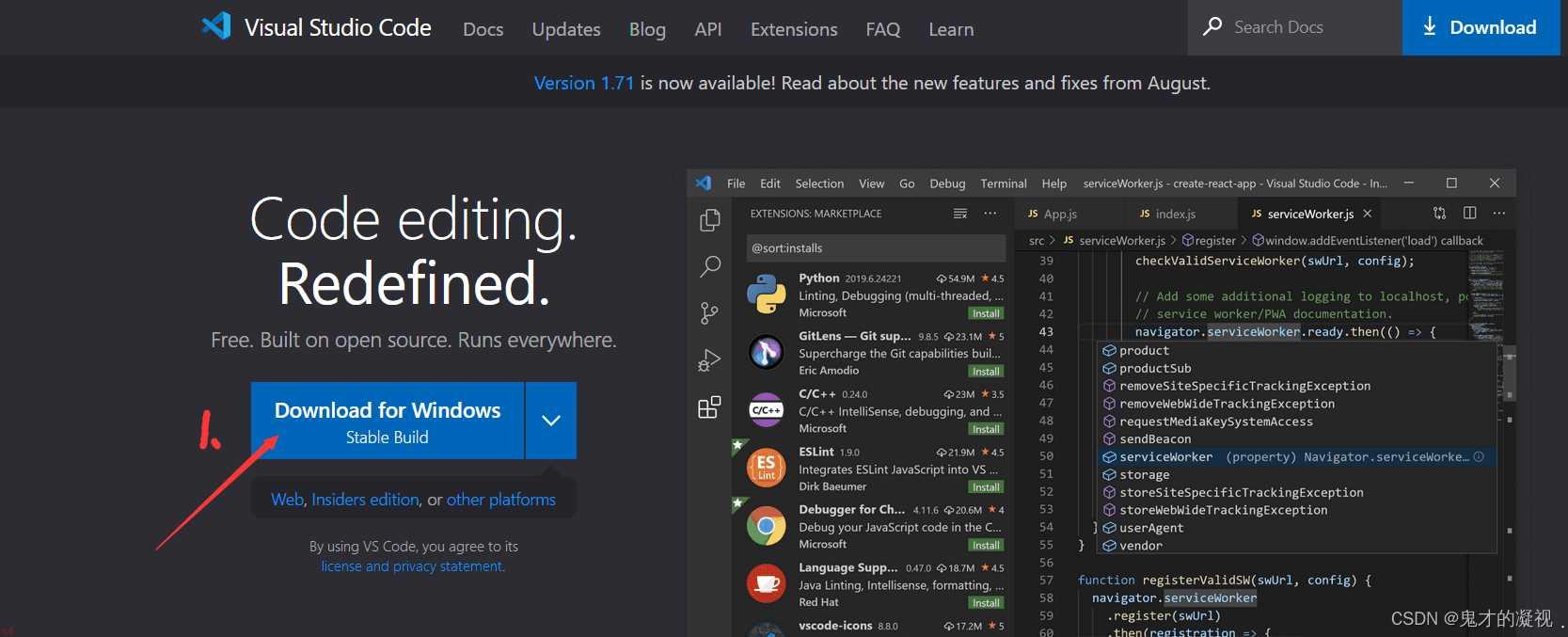Click the split editor icon

1469,214
